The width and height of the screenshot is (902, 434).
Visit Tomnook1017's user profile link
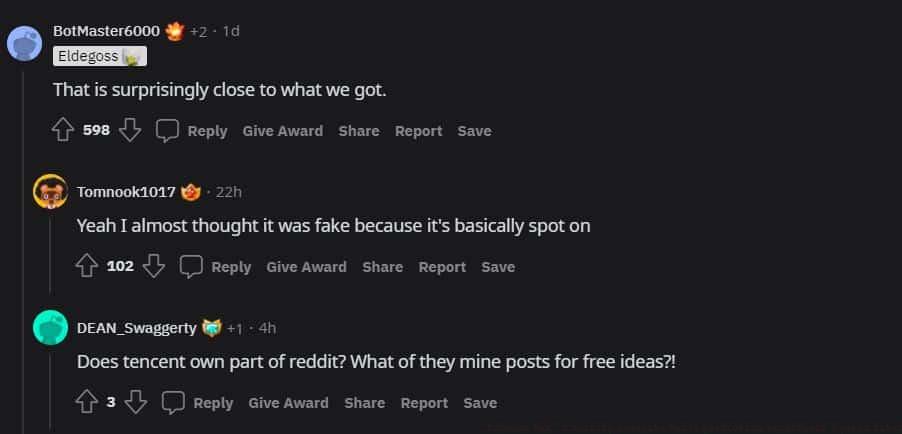tap(126, 191)
